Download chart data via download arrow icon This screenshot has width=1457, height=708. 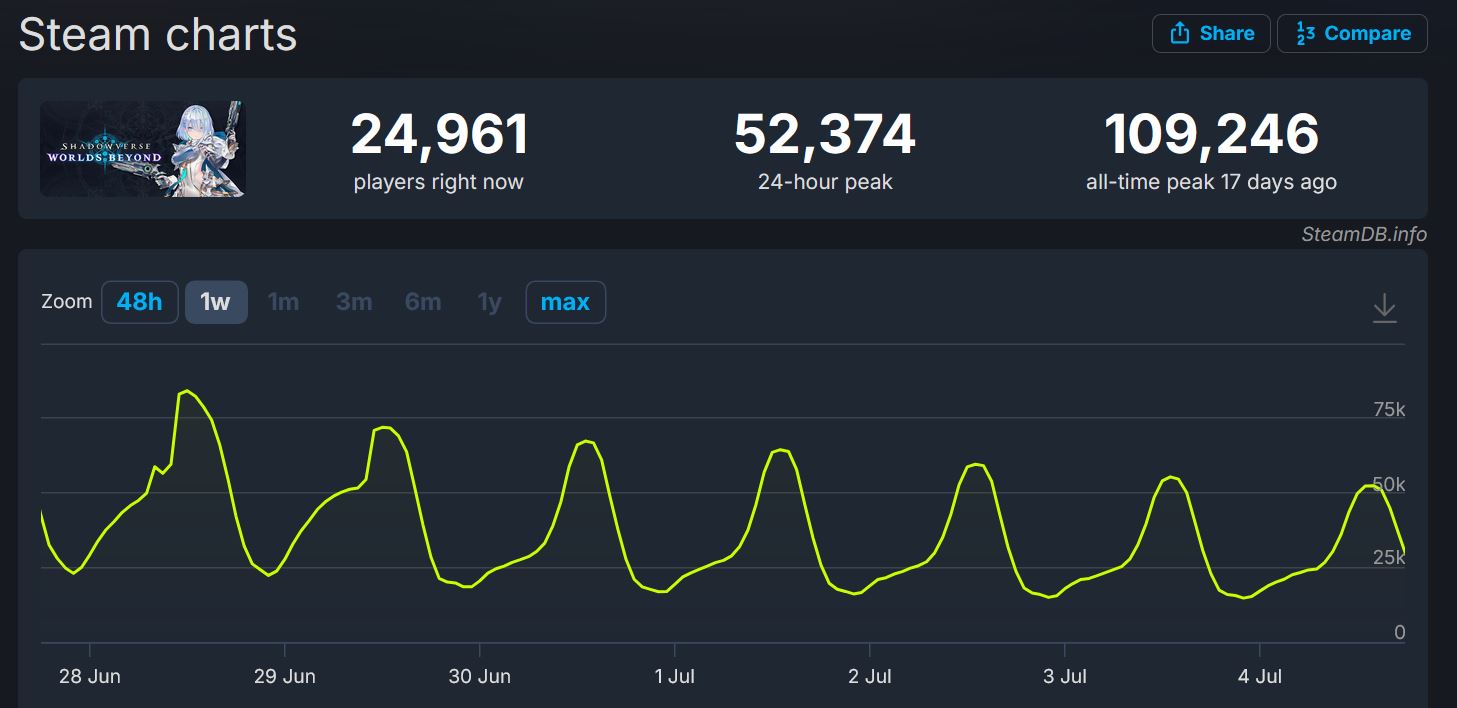coord(1384,307)
